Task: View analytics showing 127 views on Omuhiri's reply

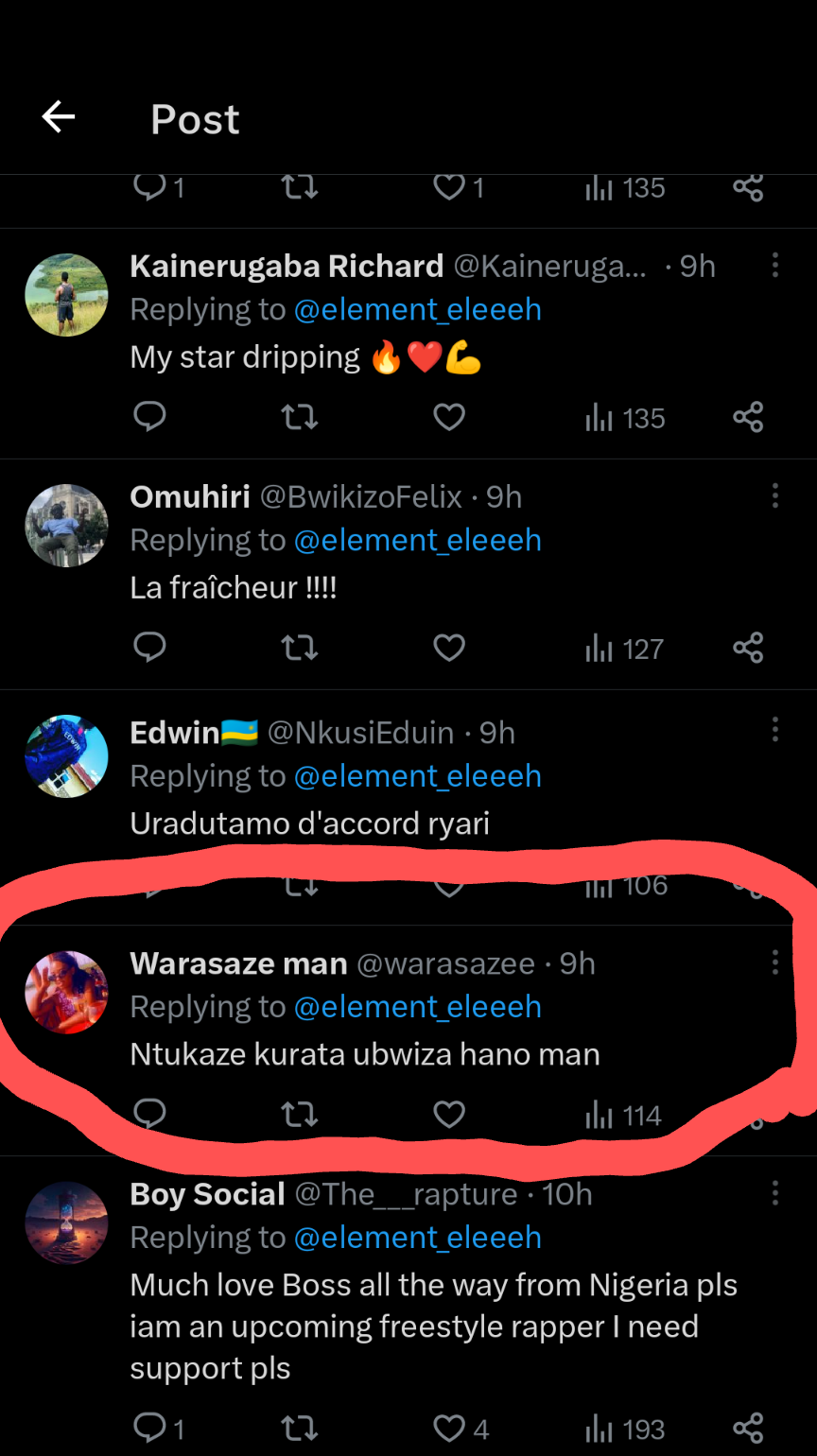Action: [624, 649]
